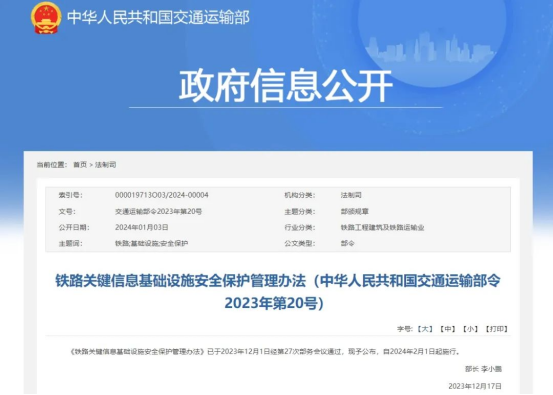
Task: Click the 字号 label
Action: 405,329
